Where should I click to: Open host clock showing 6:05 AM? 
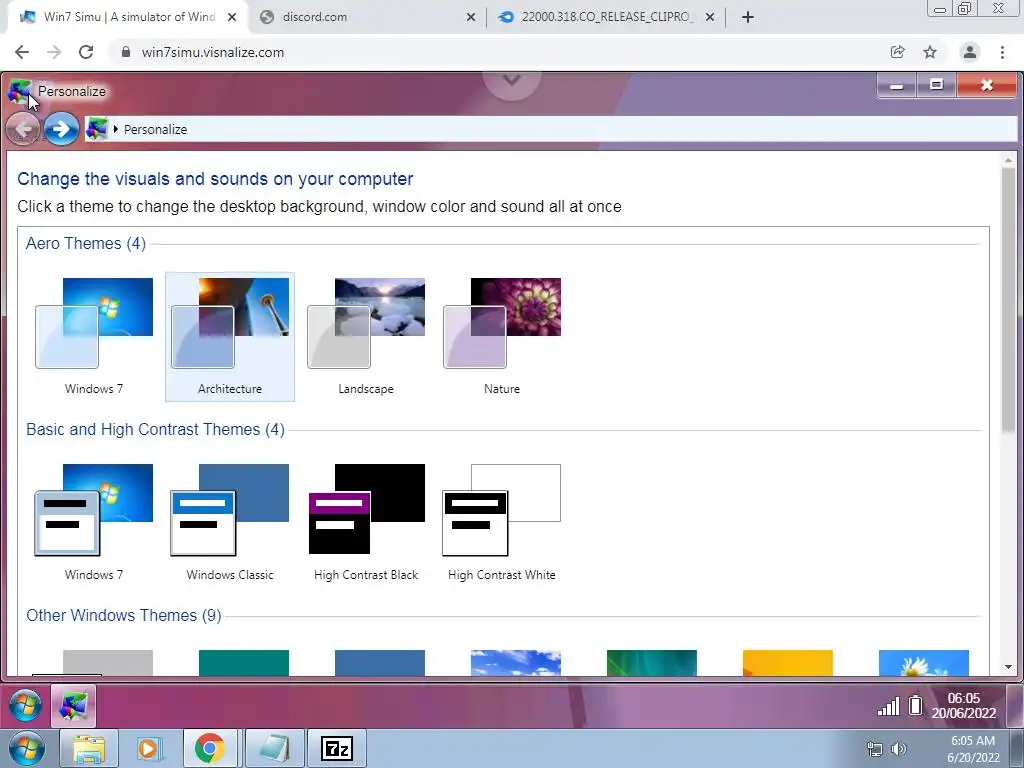pyautogui.click(x=973, y=749)
